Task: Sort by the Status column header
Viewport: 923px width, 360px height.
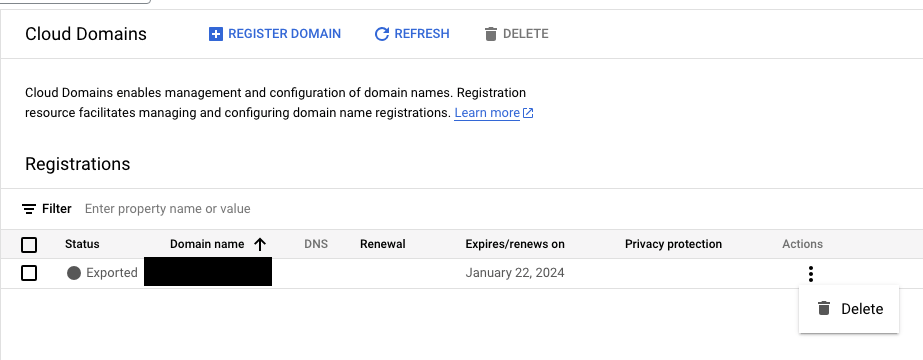Action: 82,244
